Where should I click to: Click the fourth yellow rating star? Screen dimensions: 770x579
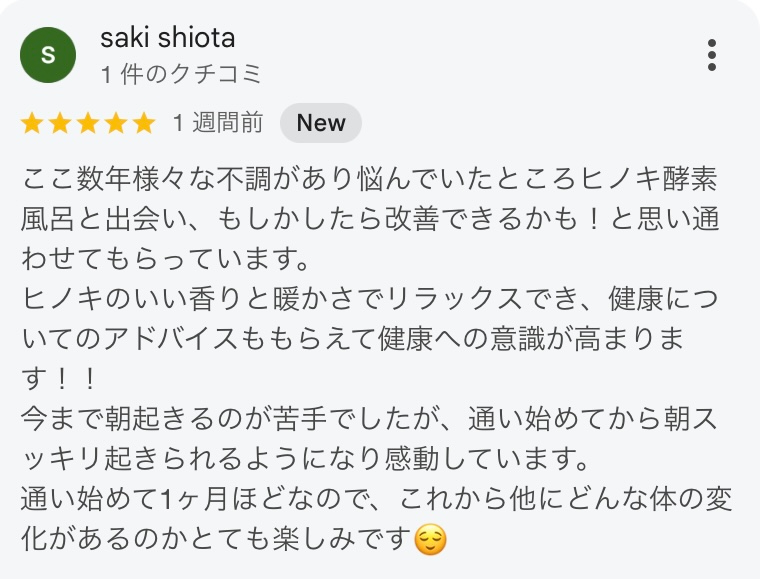(116, 123)
